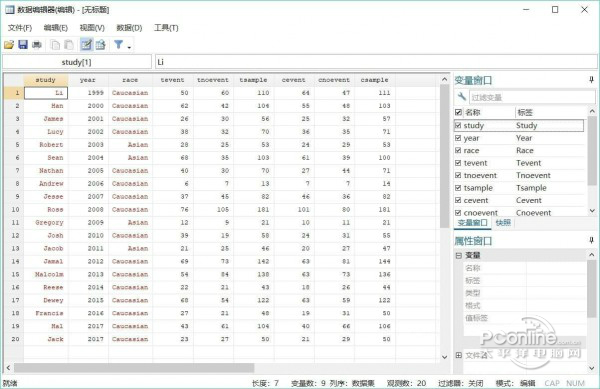Open the 工具(T) menu

(x=166, y=28)
